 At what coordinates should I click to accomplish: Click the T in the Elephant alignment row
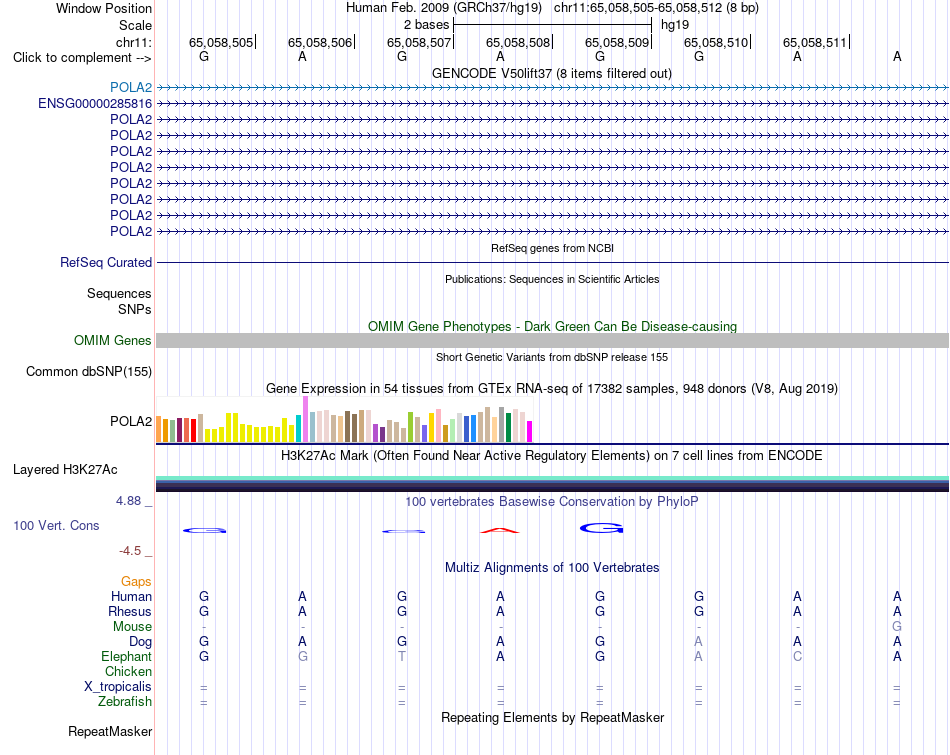click(x=402, y=656)
